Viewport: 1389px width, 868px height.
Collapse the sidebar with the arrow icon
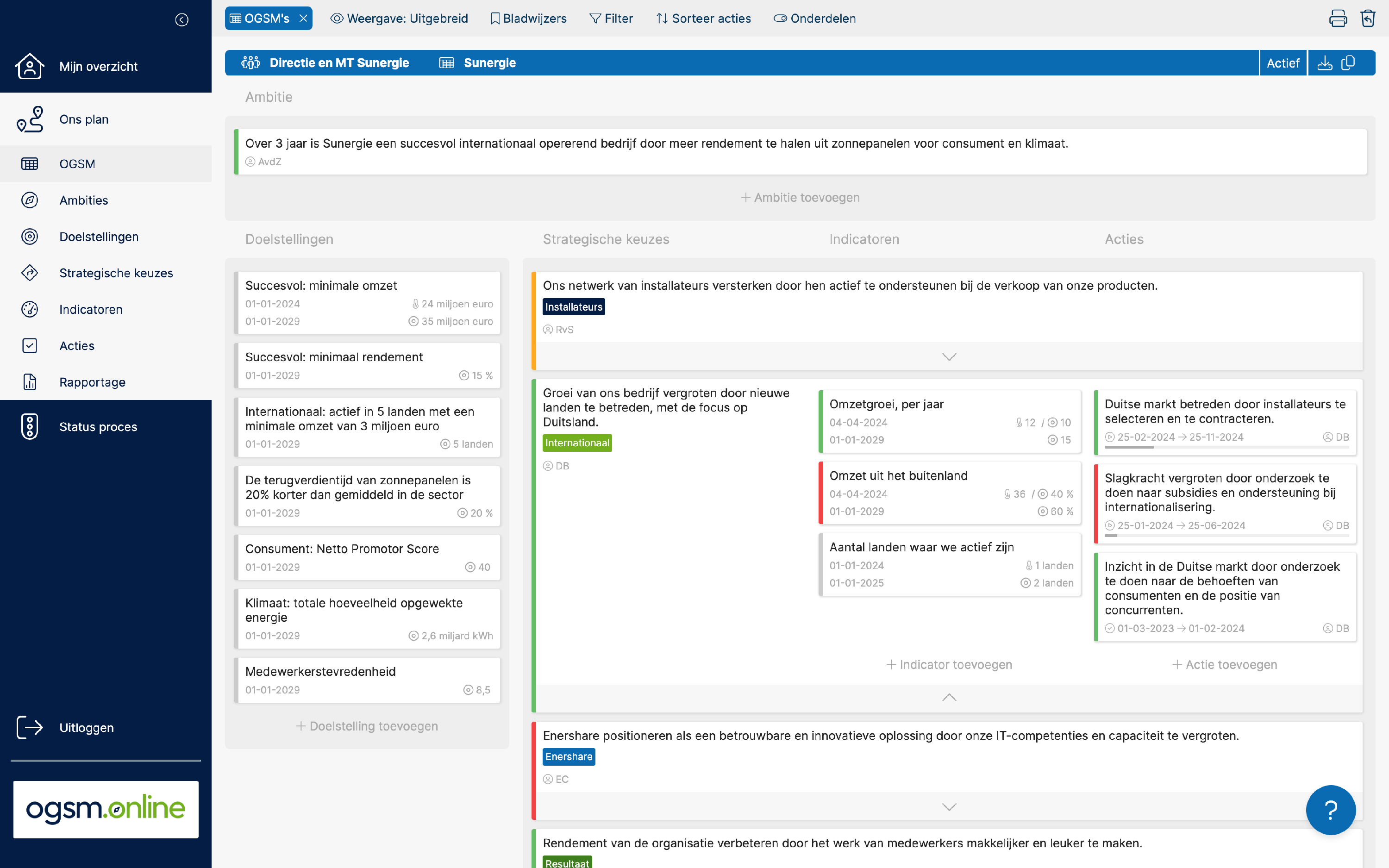tap(181, 20)
